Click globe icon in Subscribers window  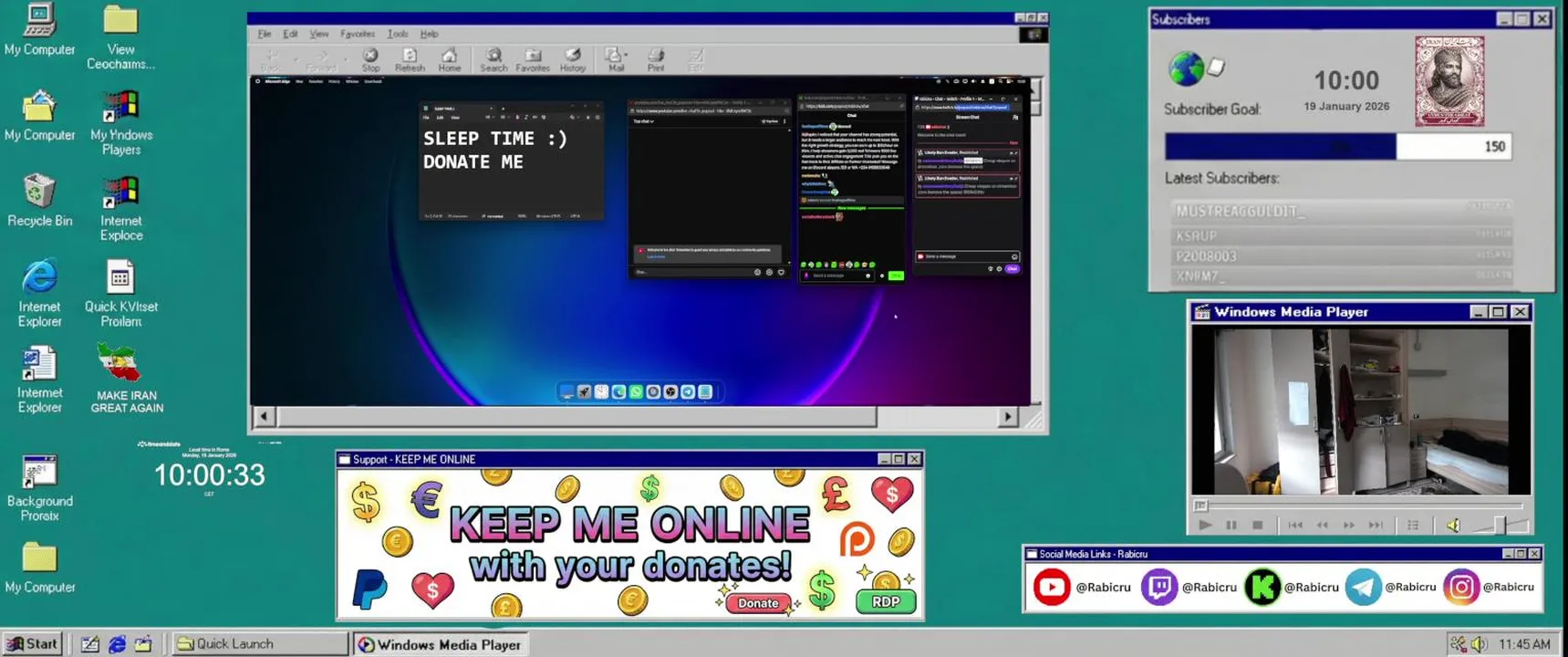pos(1186,68)
